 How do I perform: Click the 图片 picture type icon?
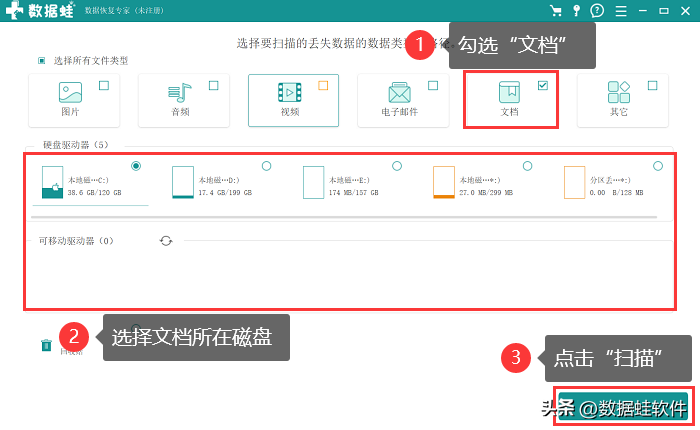(70, 93)
